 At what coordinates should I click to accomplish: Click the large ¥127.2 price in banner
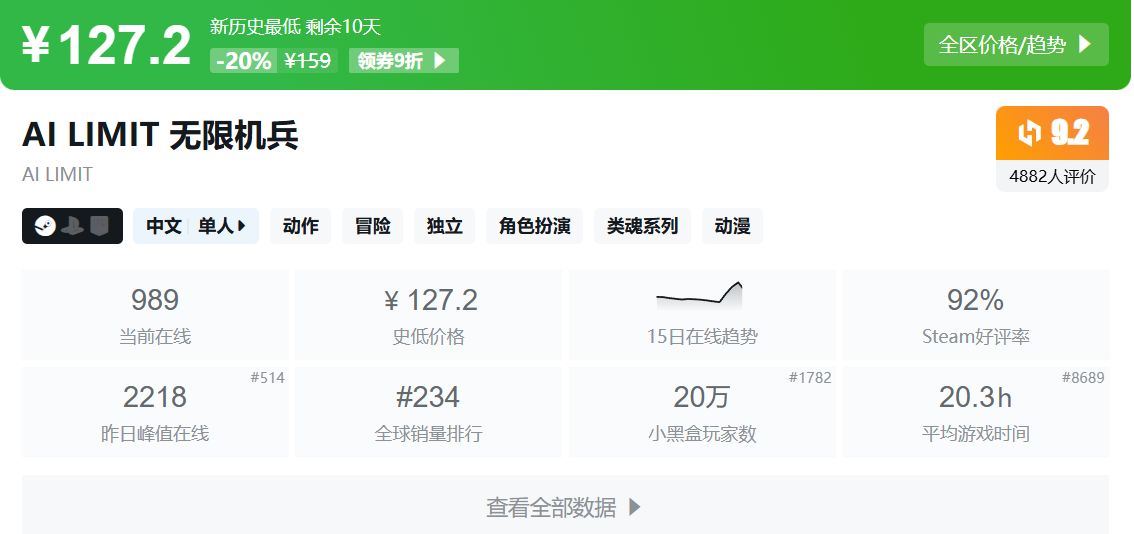[106, 45]
